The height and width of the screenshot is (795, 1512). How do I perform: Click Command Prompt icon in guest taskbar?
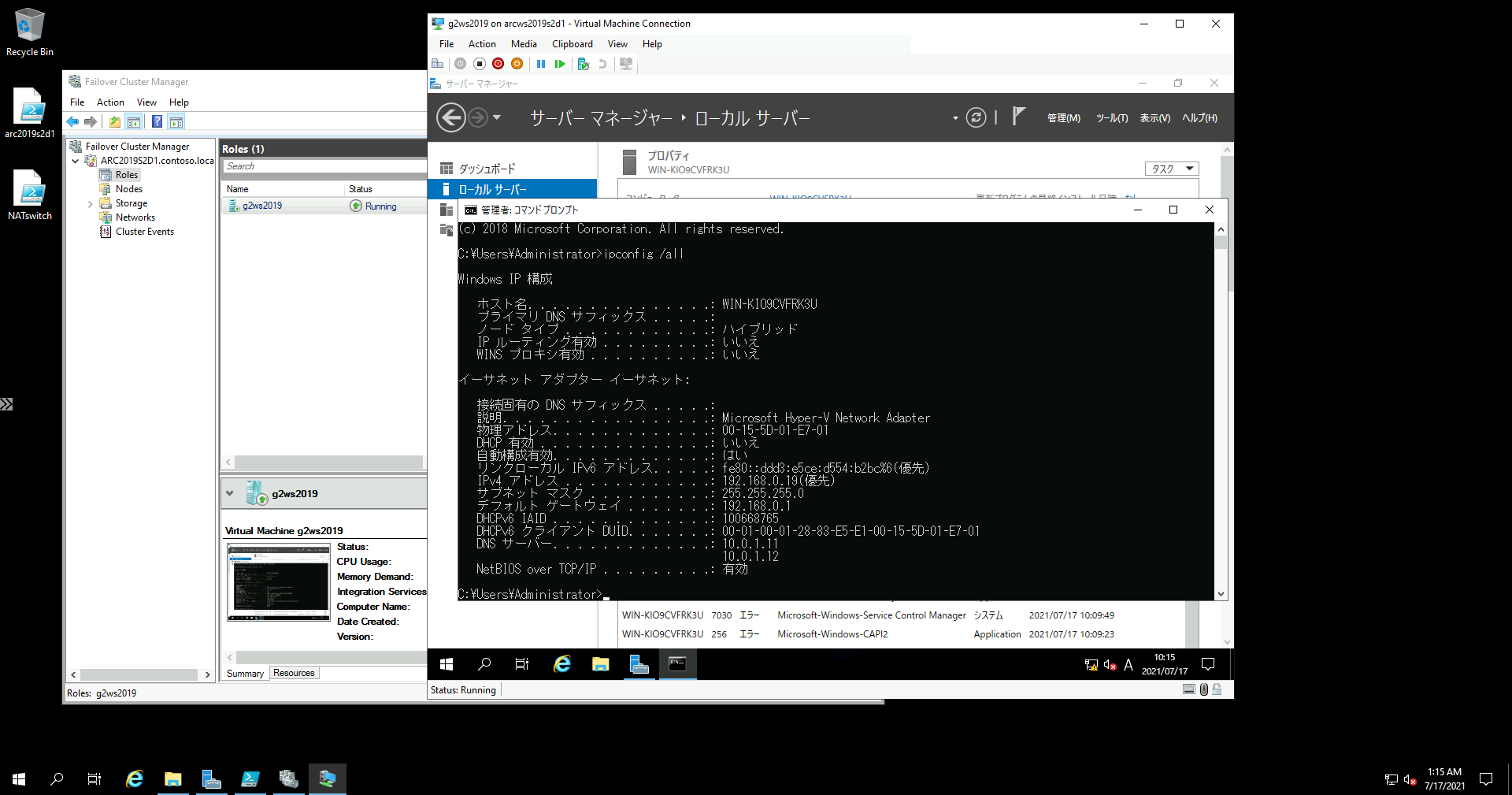click(677, 664)
